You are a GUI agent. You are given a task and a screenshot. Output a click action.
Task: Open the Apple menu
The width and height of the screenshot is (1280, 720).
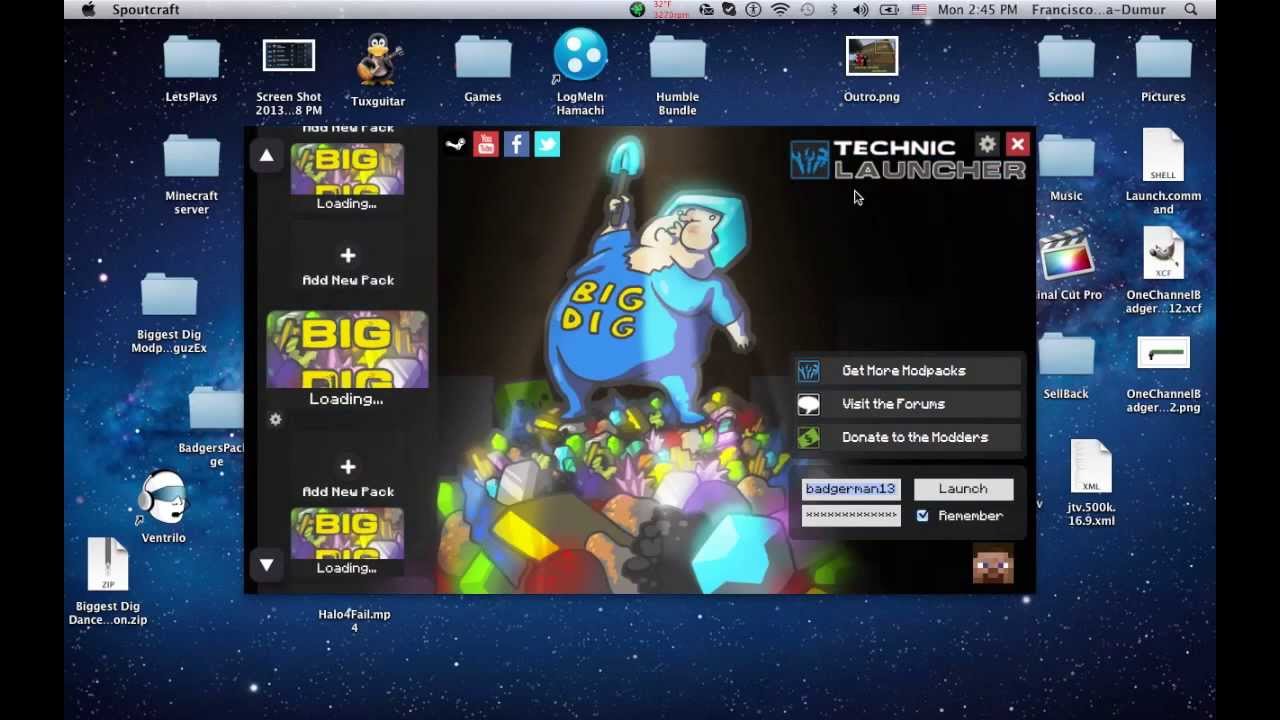point(88,9)
